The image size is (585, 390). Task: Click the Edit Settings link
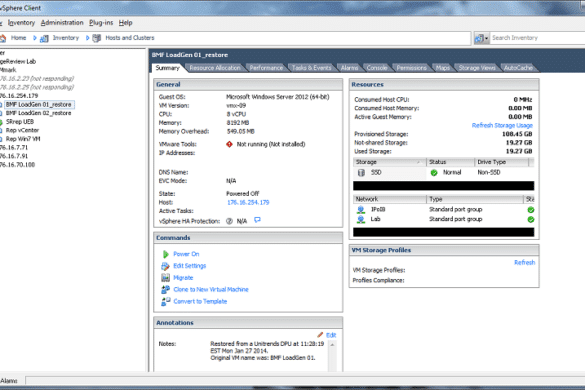coord(190,266)
